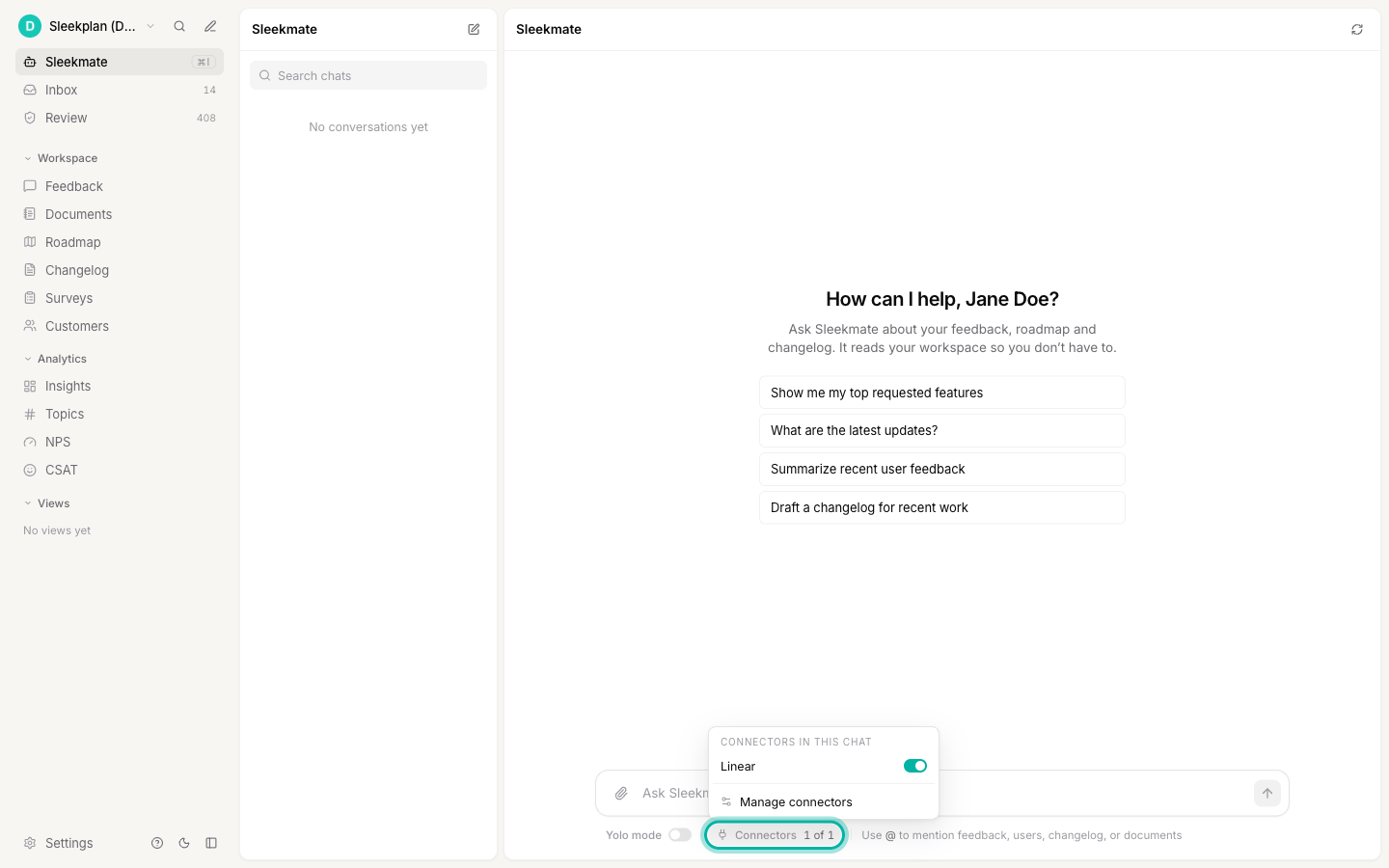Screen dimensions: 1389x868
Task: Close the Connectors 1 of 1 popover
Action: pyautogui.click(x=776, y=835)
